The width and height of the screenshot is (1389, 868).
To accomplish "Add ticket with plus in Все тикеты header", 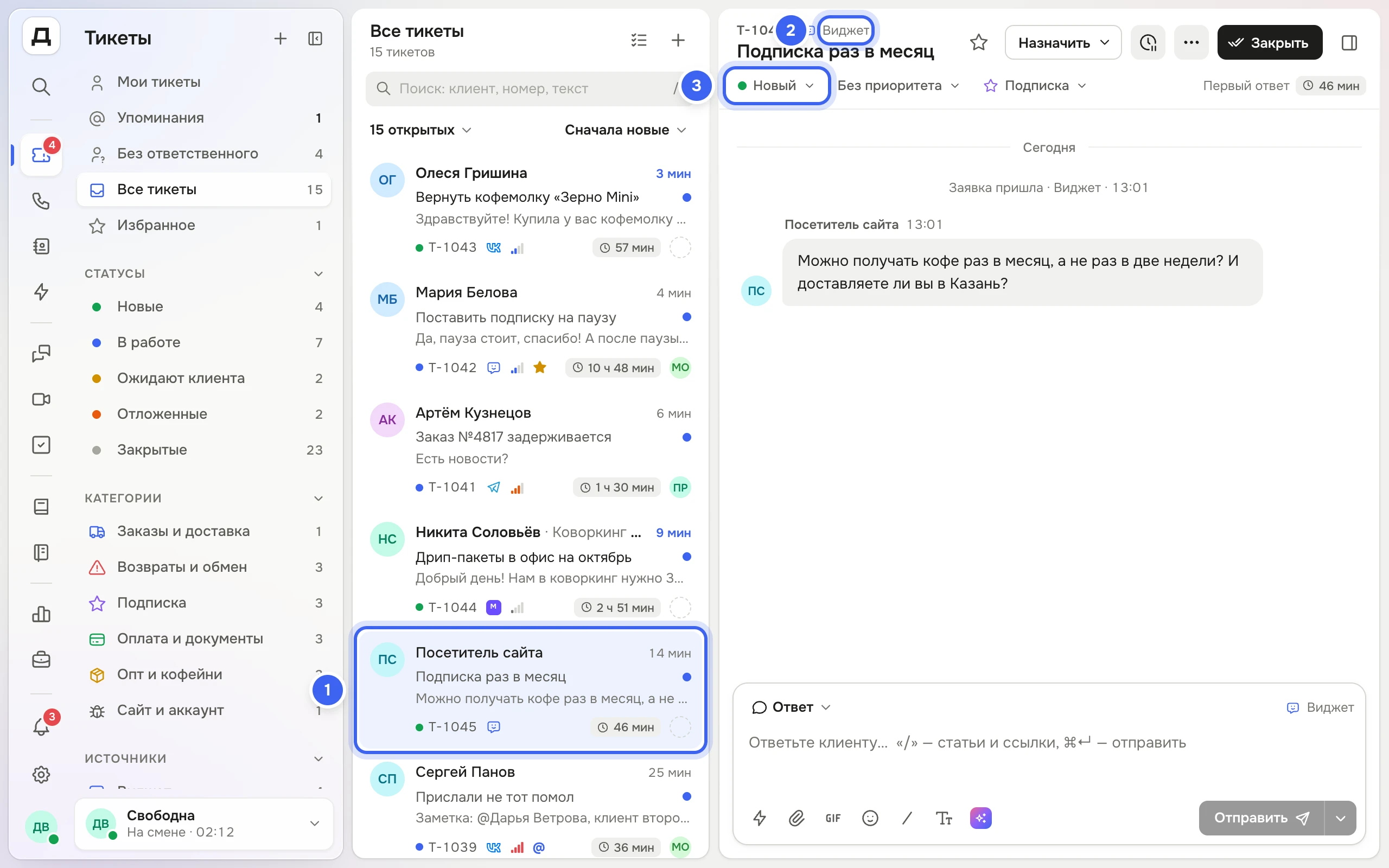I will click(678, 40).
